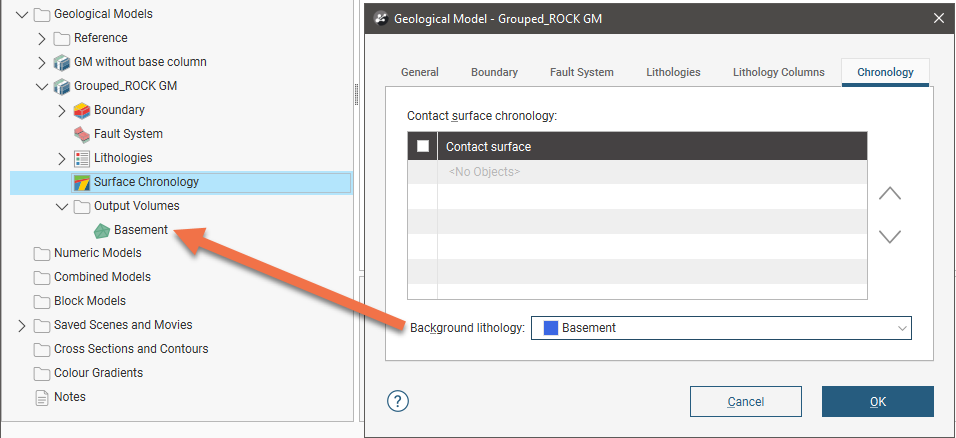Toggle the select-all contact surface checkbox
The image size is (956, 438).
(x=423, y=146)
